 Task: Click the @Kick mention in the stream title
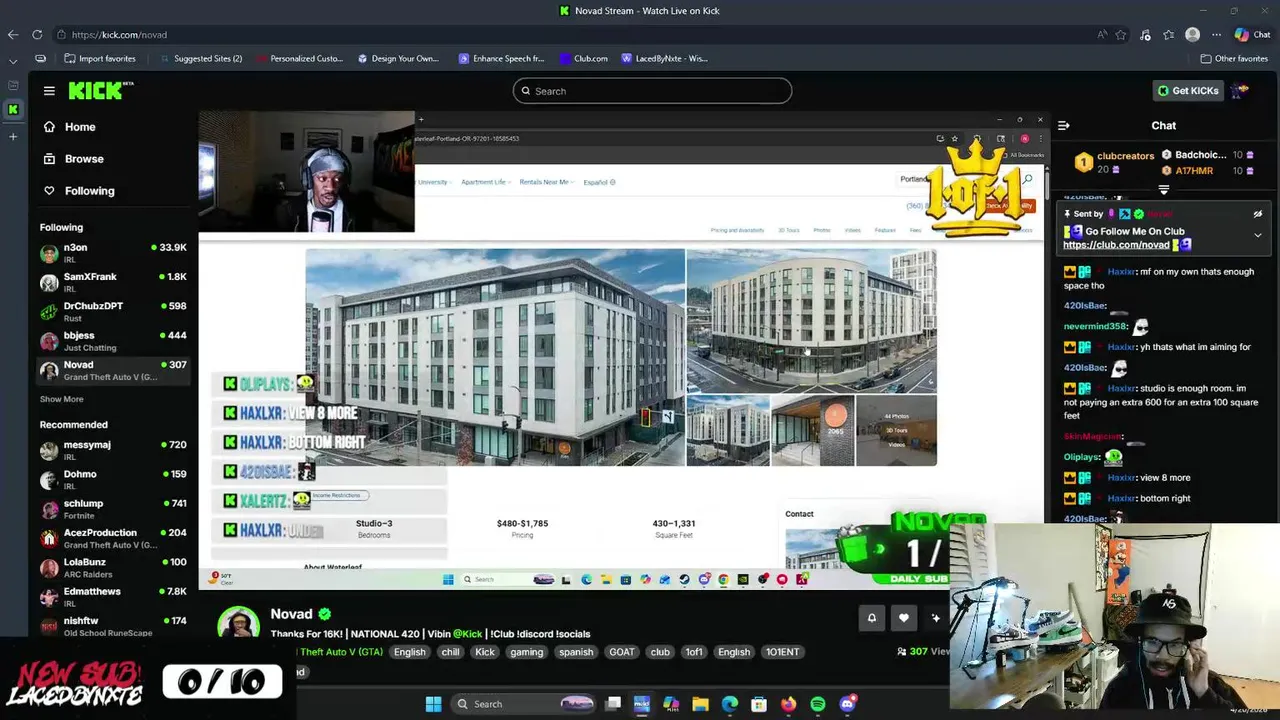pyautogui.click(x=467, y=634)
